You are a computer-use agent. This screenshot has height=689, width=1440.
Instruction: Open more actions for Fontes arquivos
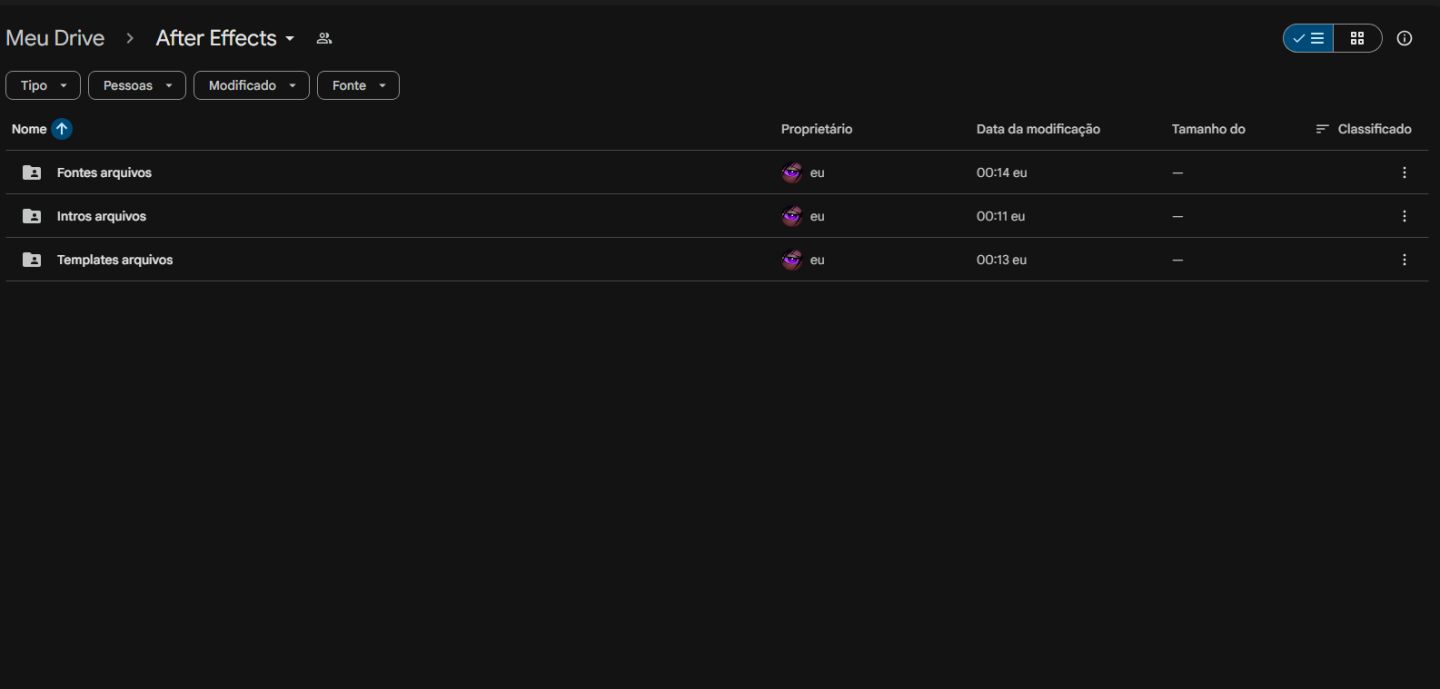[1404, 173]
